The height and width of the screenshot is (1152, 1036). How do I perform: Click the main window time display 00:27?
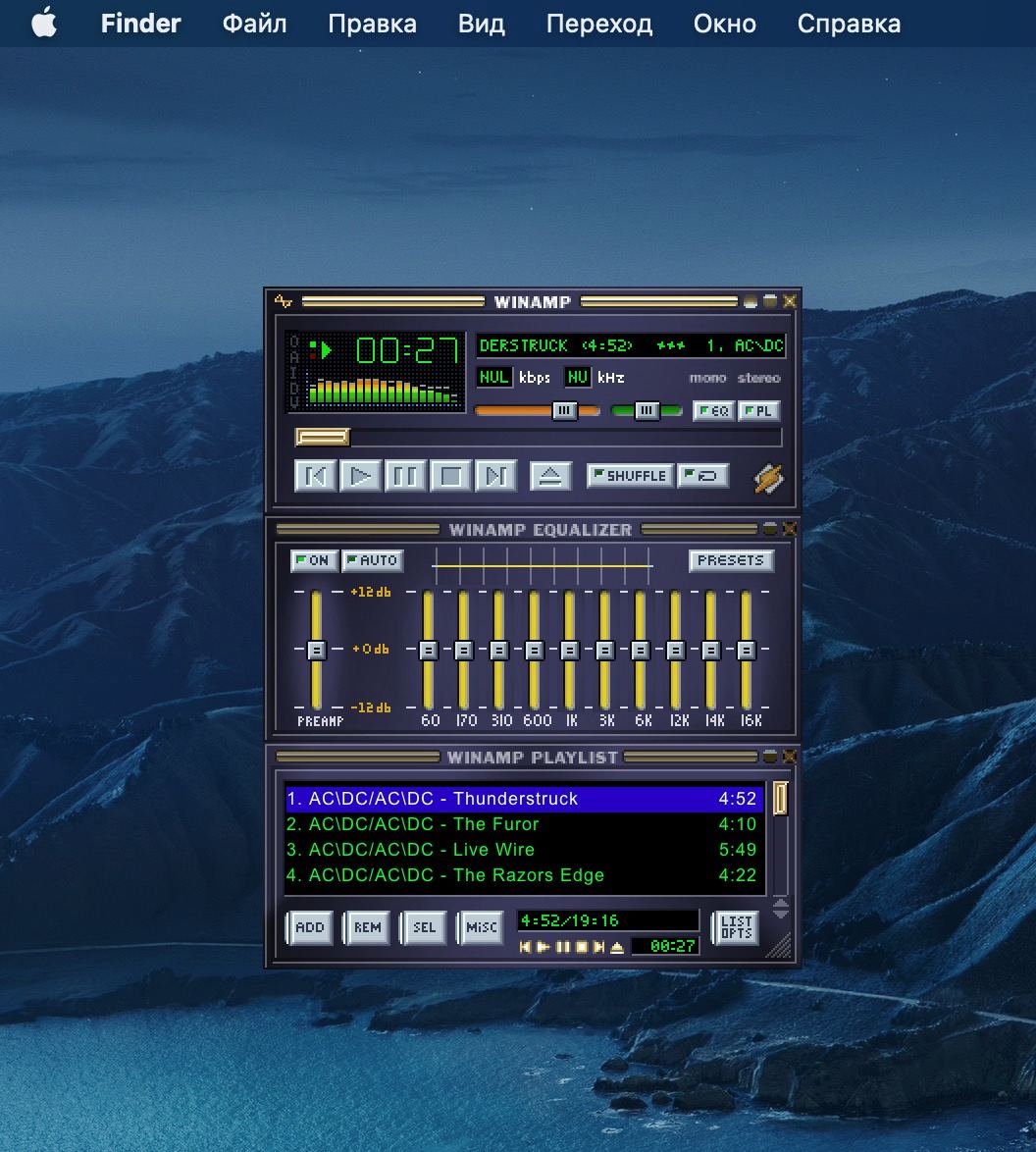click(408, 350)
